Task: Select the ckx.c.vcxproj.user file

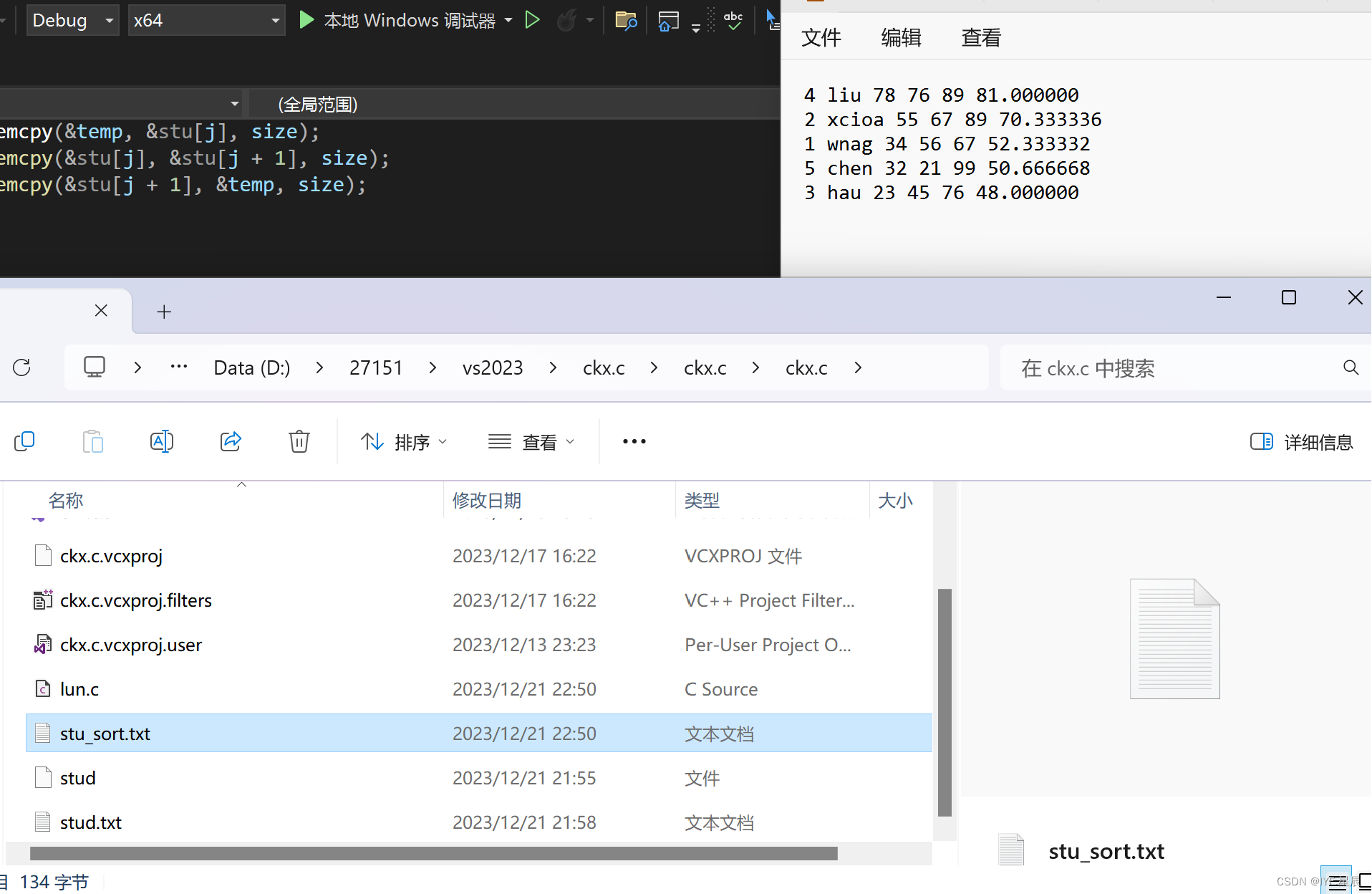Action: tap(478, 645)
